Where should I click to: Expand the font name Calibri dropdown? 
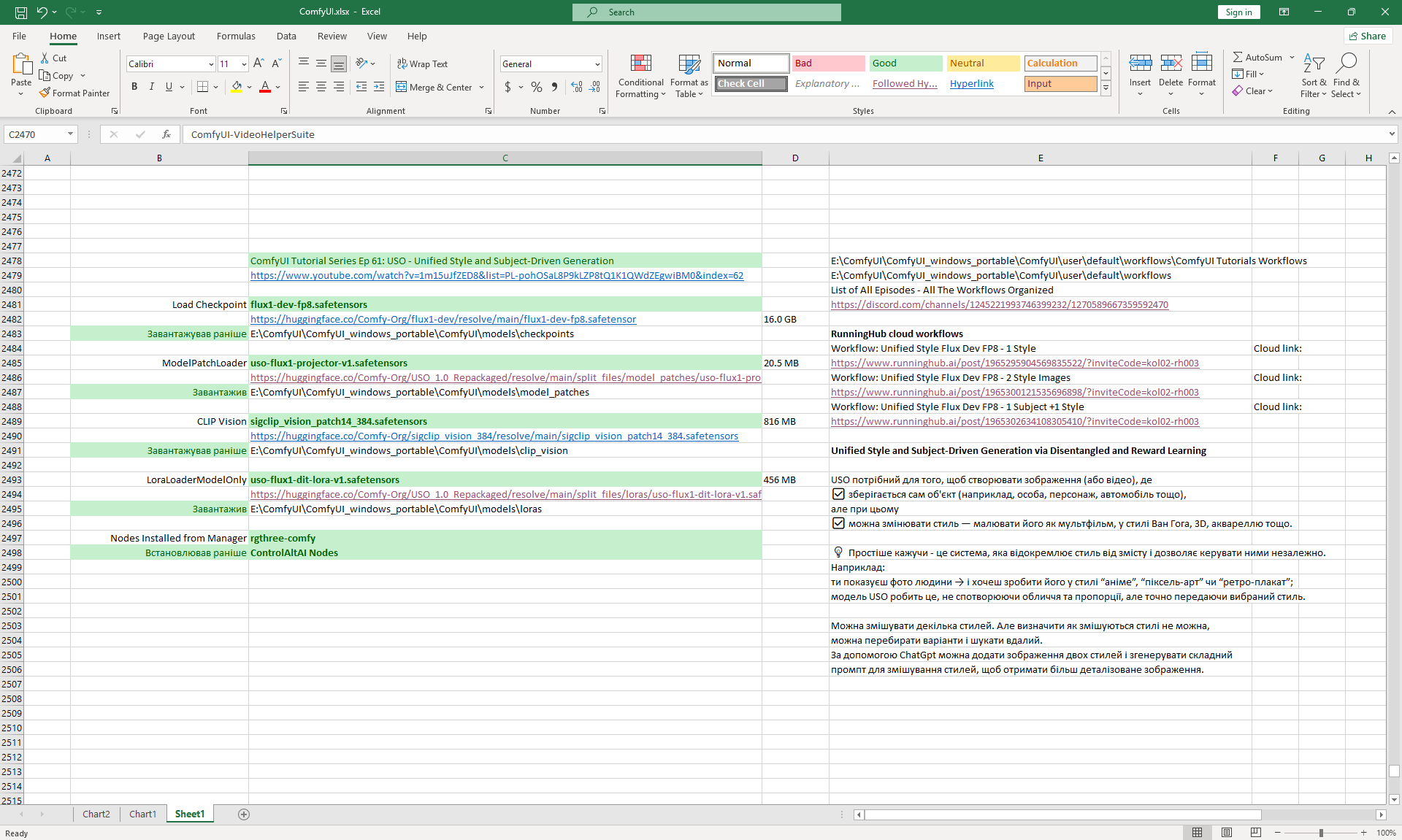point(211,64)
